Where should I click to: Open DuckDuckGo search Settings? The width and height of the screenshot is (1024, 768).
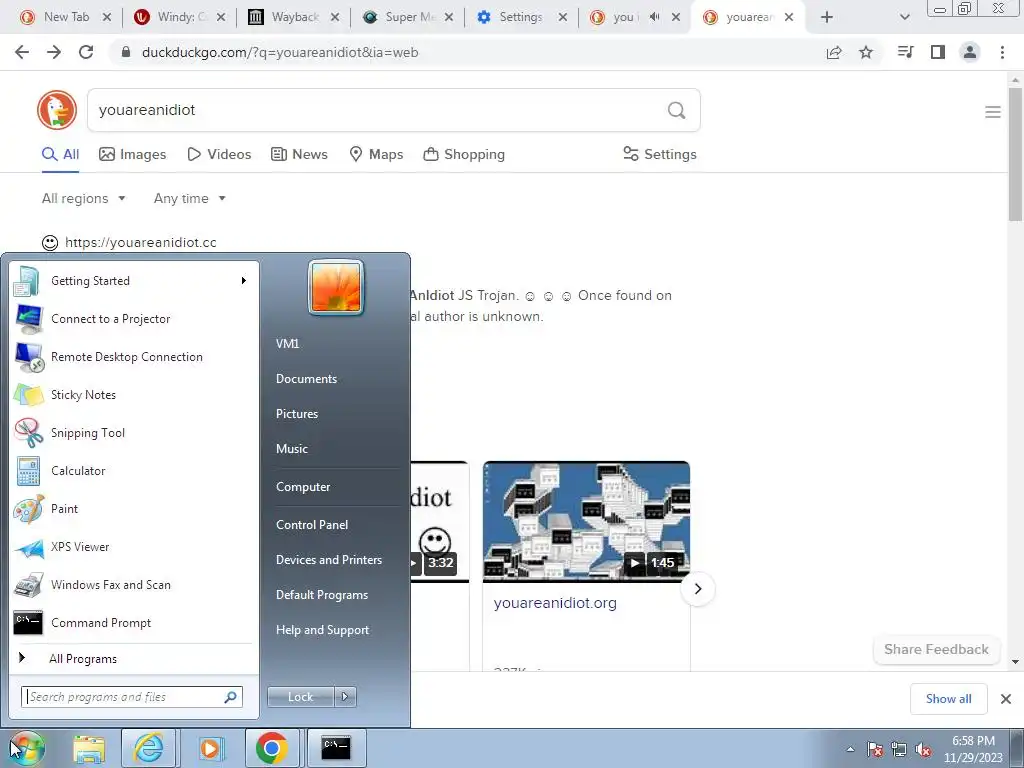click(660, 154)
